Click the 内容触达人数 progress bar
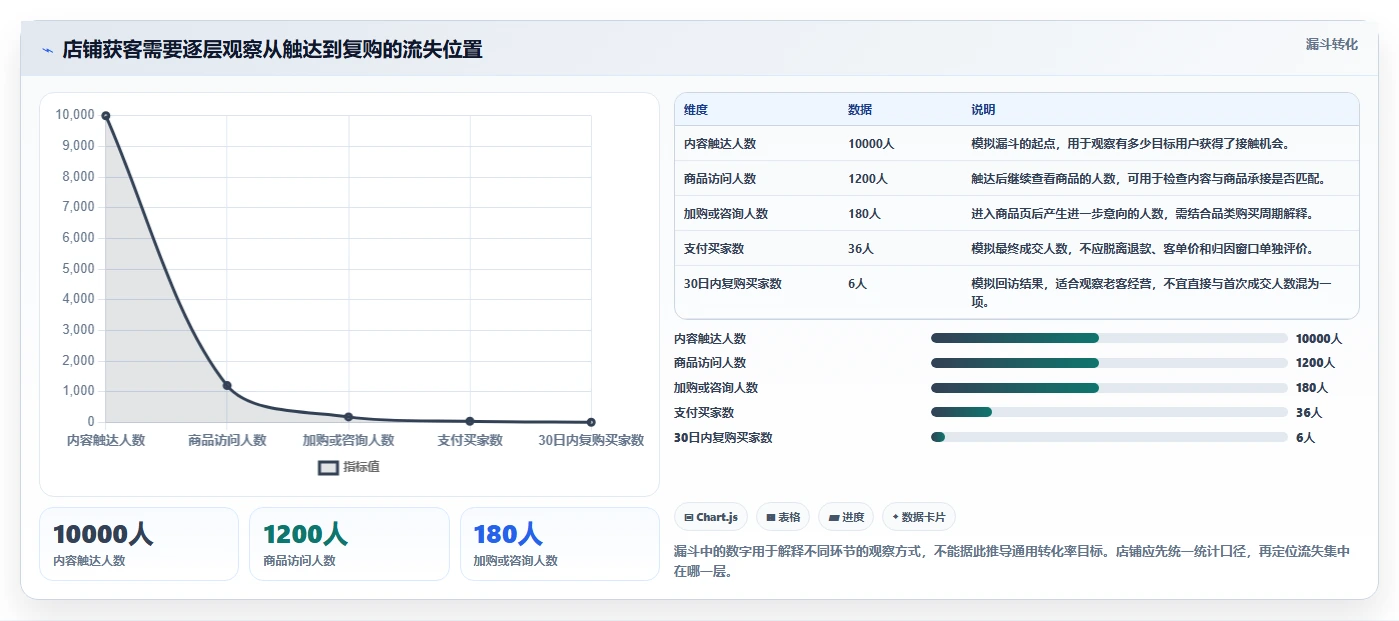The width and height of the screenshot is (1399, 621). (x=1109, y=338)
